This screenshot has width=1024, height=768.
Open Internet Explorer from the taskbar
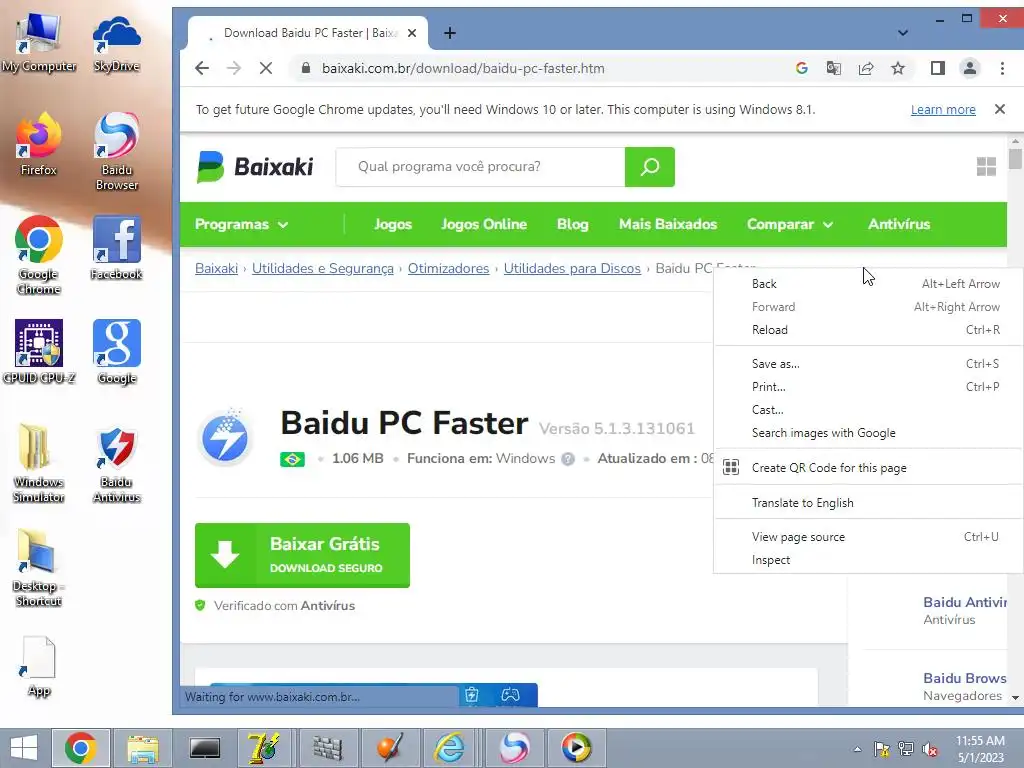[451, 748]
